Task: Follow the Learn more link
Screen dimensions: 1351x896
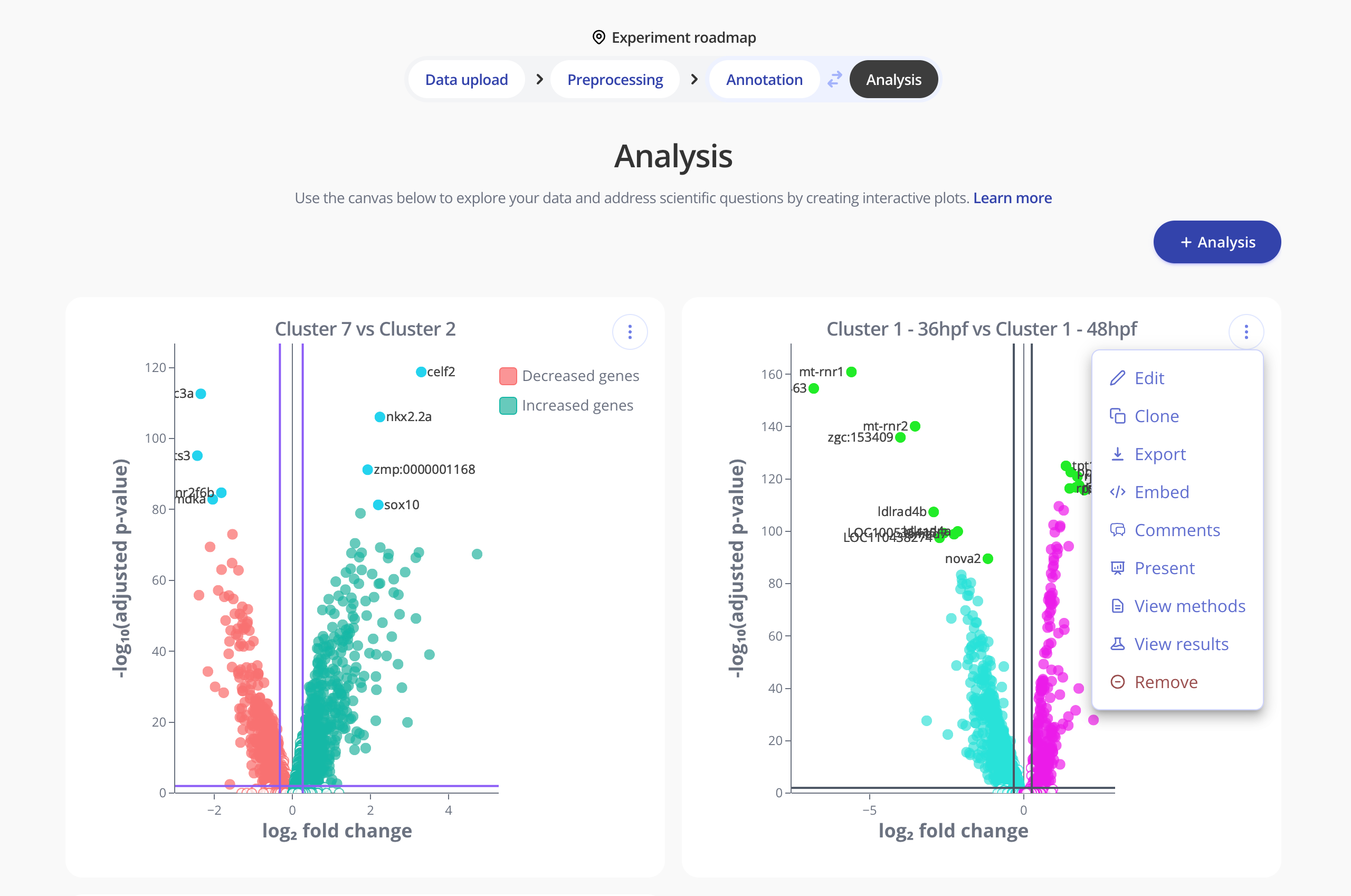Action: [1012, 198]
